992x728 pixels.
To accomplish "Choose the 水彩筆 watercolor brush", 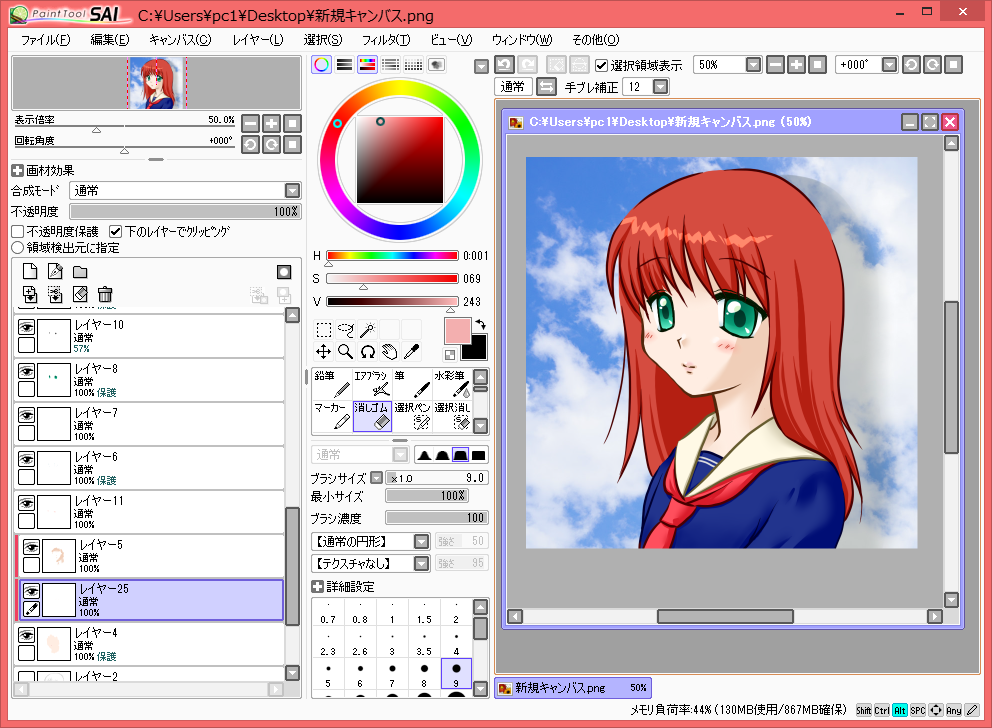I will [x=452, y=385].
